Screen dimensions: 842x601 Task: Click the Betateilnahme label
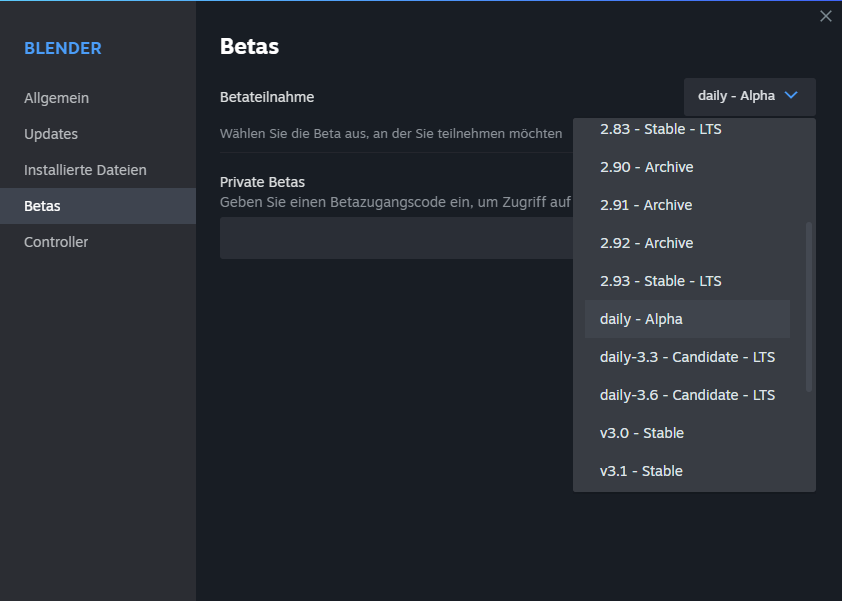point(267,97)
